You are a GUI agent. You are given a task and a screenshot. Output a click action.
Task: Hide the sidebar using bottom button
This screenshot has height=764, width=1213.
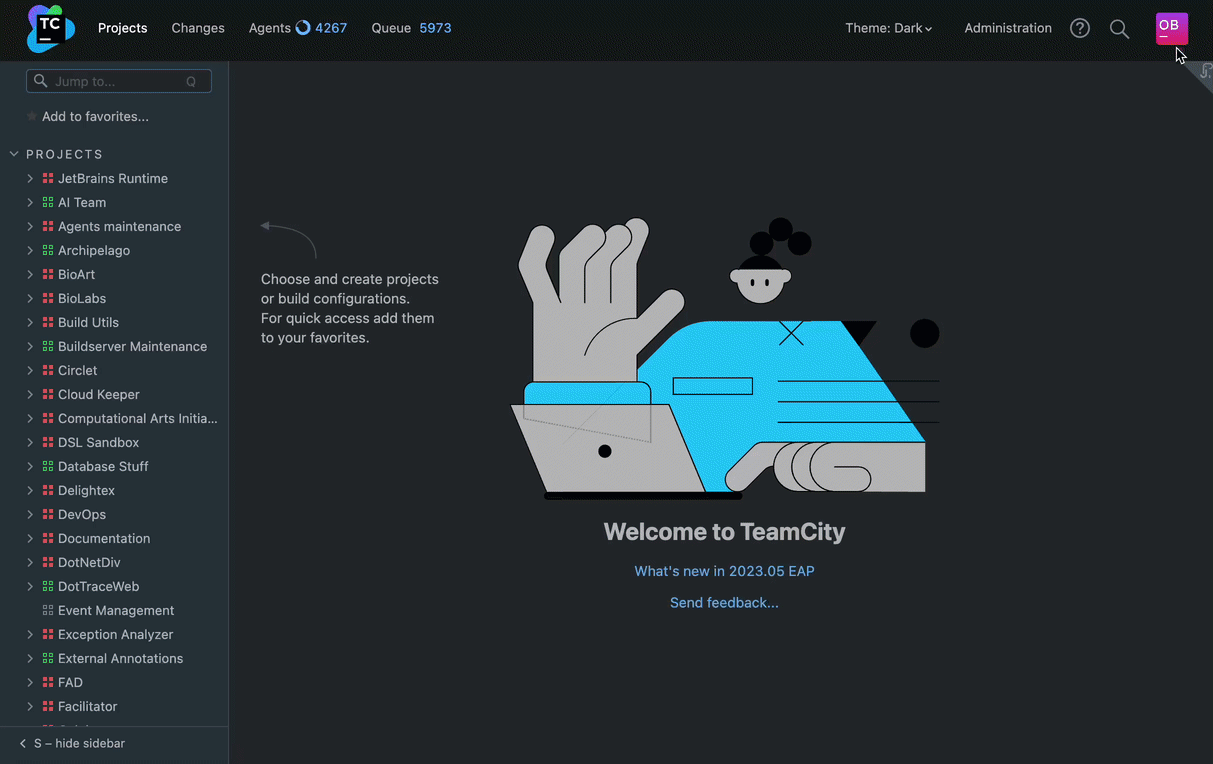pyautogui.click(x=72, y=744)
